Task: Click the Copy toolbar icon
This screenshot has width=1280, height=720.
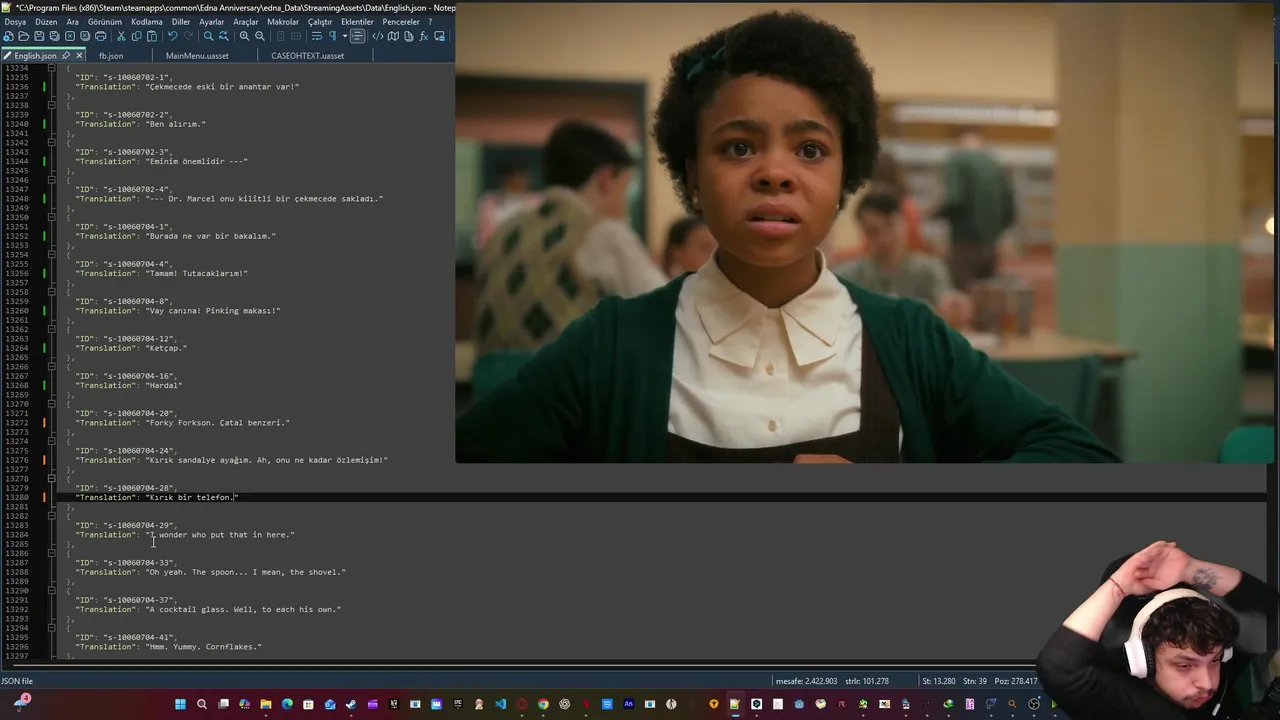Action: click(x=136, y=36)
